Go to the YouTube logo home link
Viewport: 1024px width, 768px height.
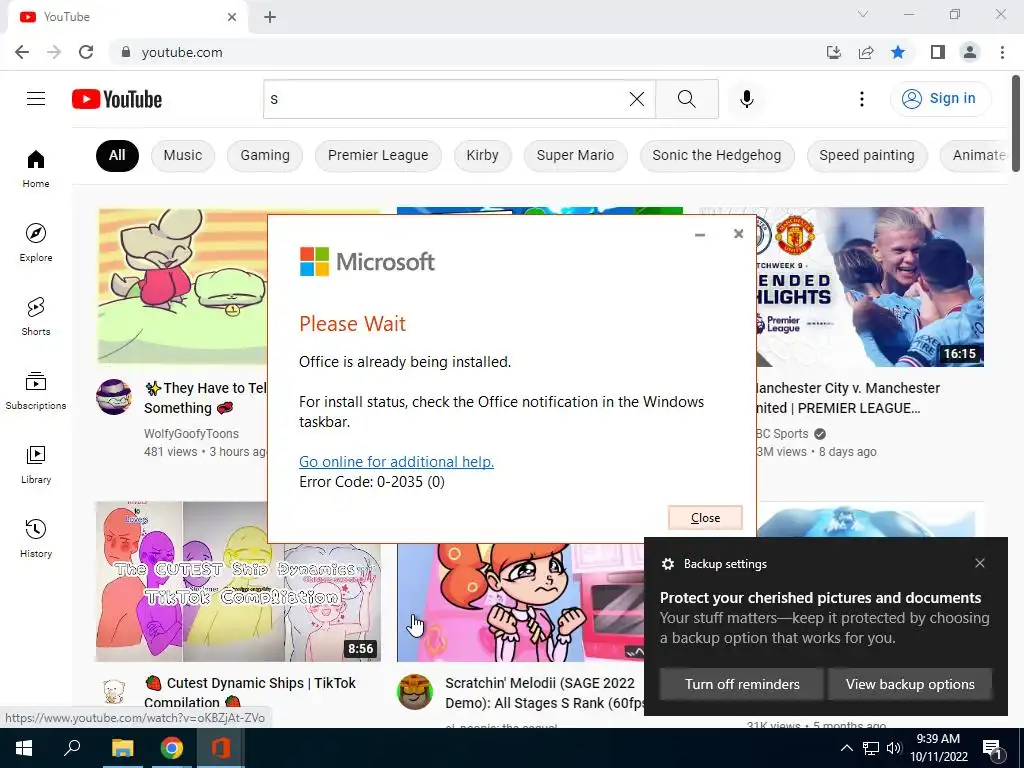point(117,99)
